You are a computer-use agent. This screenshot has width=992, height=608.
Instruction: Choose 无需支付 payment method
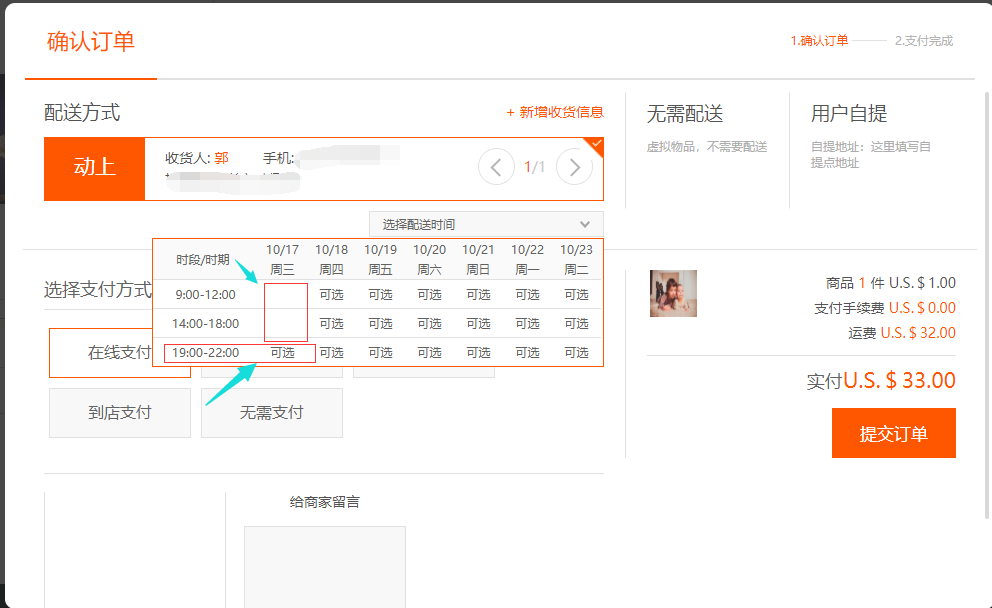pos(271,413)
